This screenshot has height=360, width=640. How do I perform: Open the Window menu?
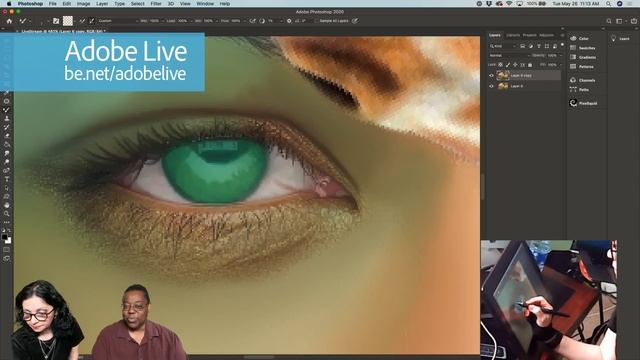click(x=205, y=4)
